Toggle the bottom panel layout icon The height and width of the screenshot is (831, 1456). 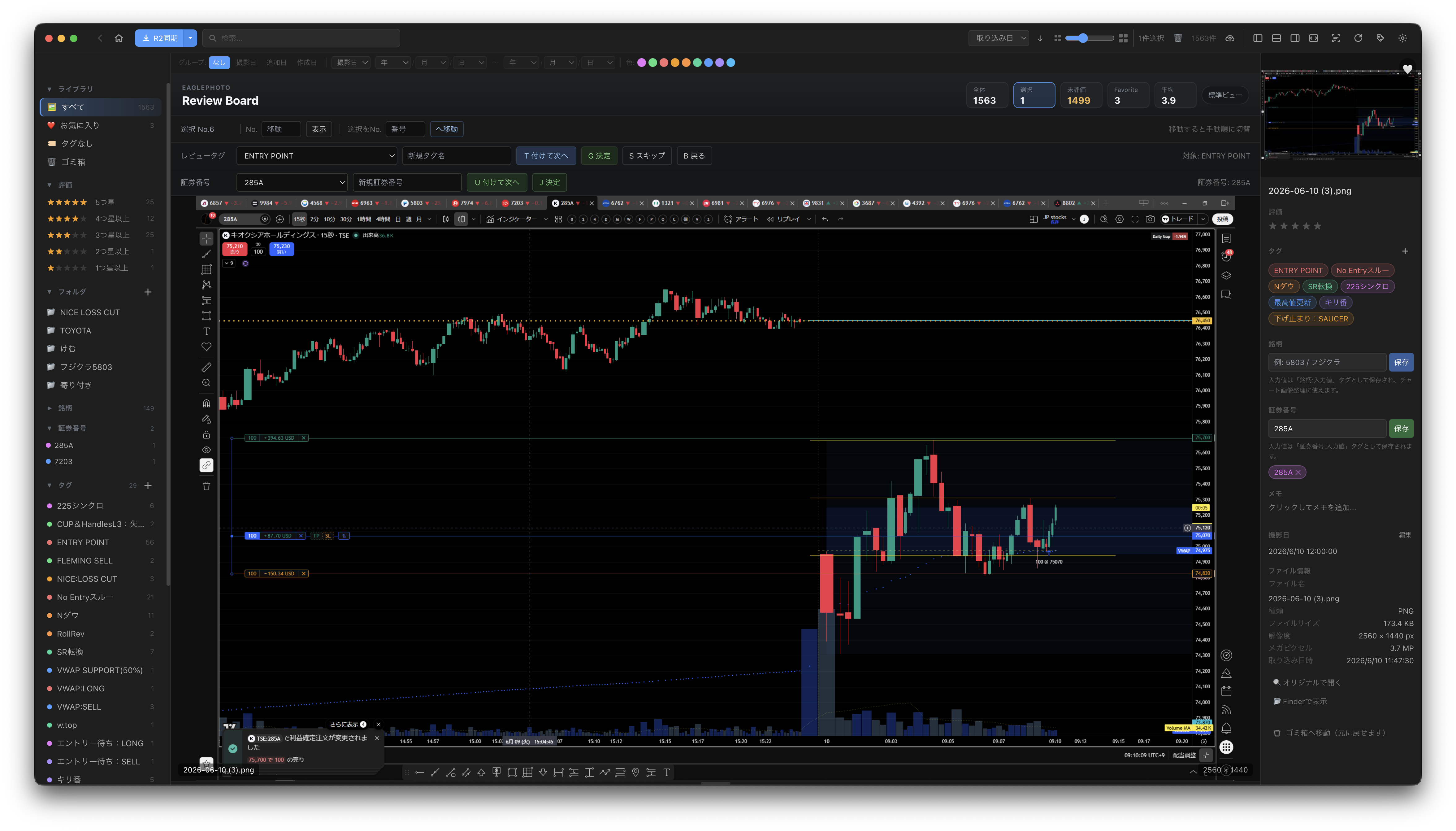1276,38
